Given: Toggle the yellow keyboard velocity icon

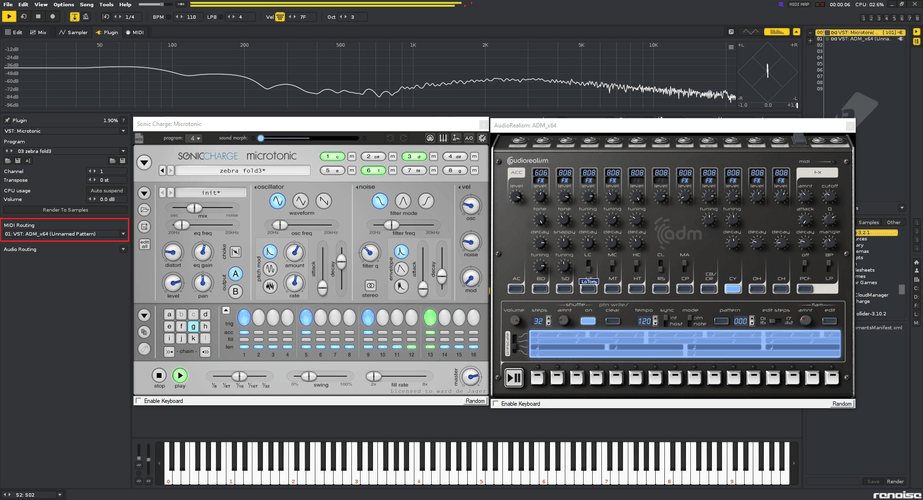Looking at the screenshot, I should click(280, 17).
